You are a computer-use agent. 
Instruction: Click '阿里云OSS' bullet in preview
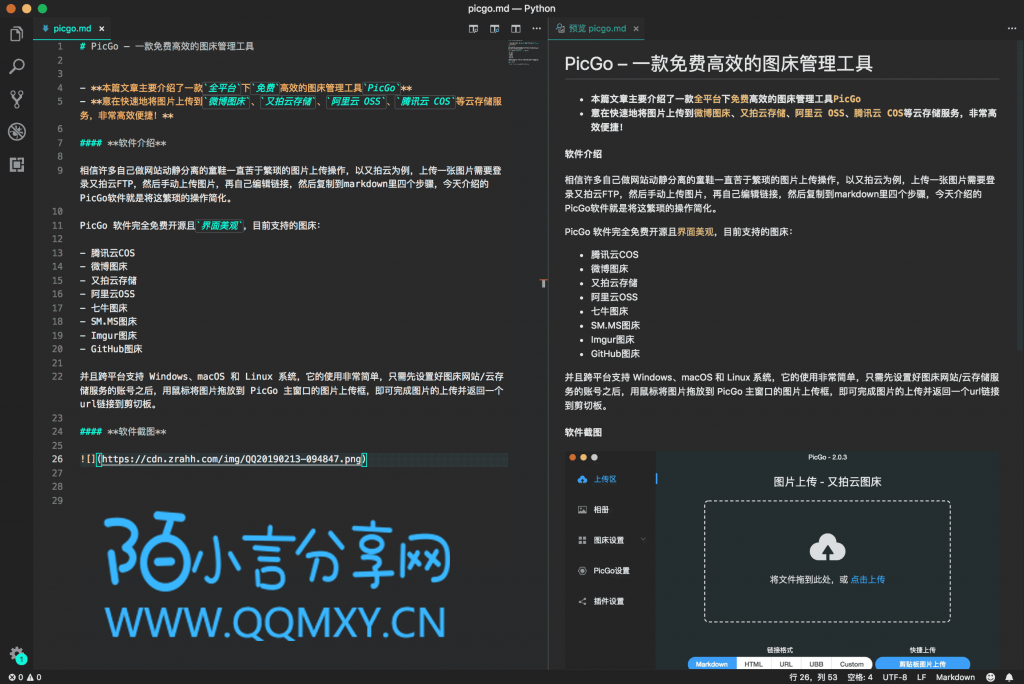[614, 297]
